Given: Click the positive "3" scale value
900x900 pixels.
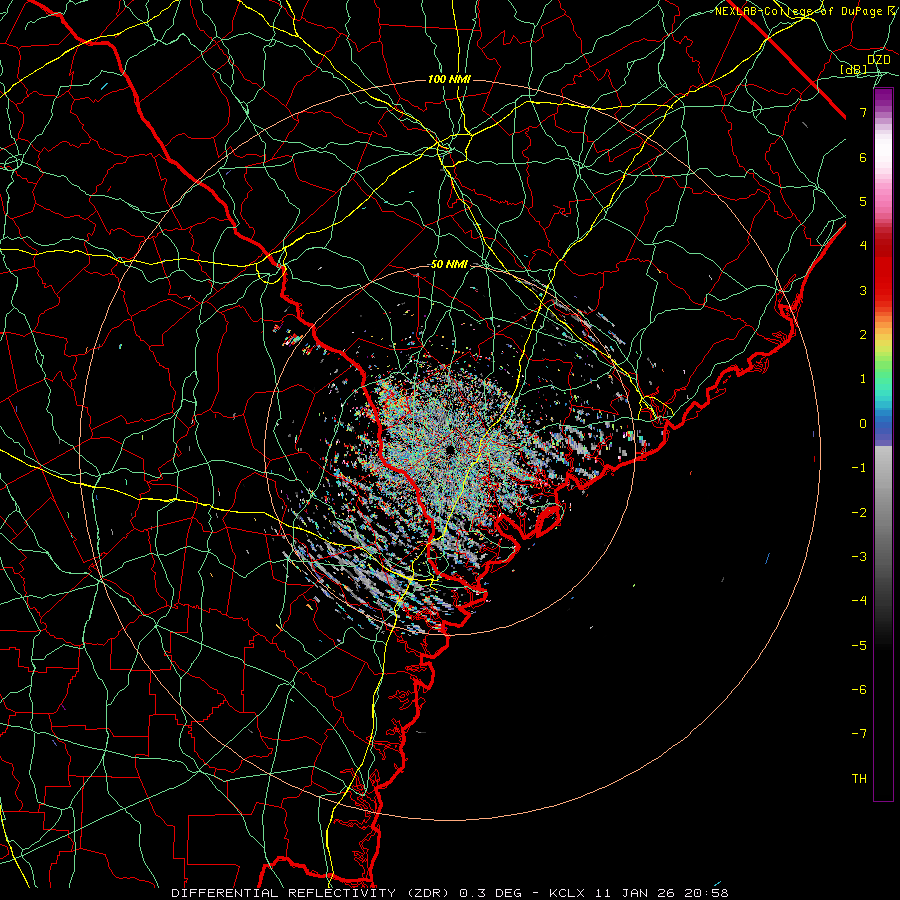Looking at the screenshot, I should (863, 290).
